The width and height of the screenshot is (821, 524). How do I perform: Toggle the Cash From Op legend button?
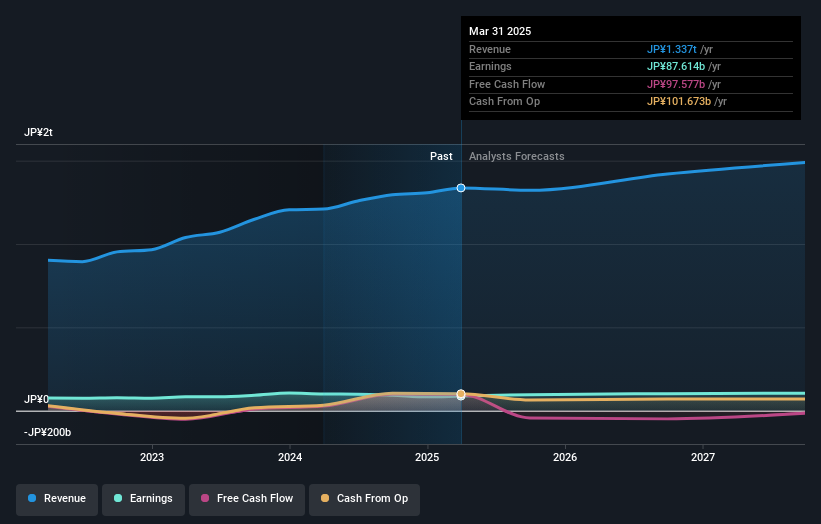pyautogui.click(x=364, y=499)
